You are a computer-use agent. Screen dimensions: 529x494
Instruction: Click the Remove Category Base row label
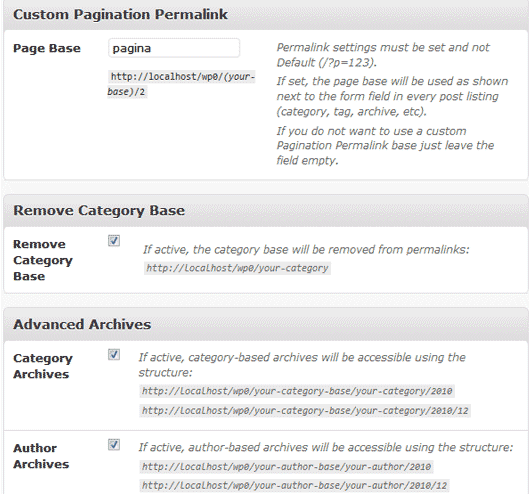pos(43,260)
